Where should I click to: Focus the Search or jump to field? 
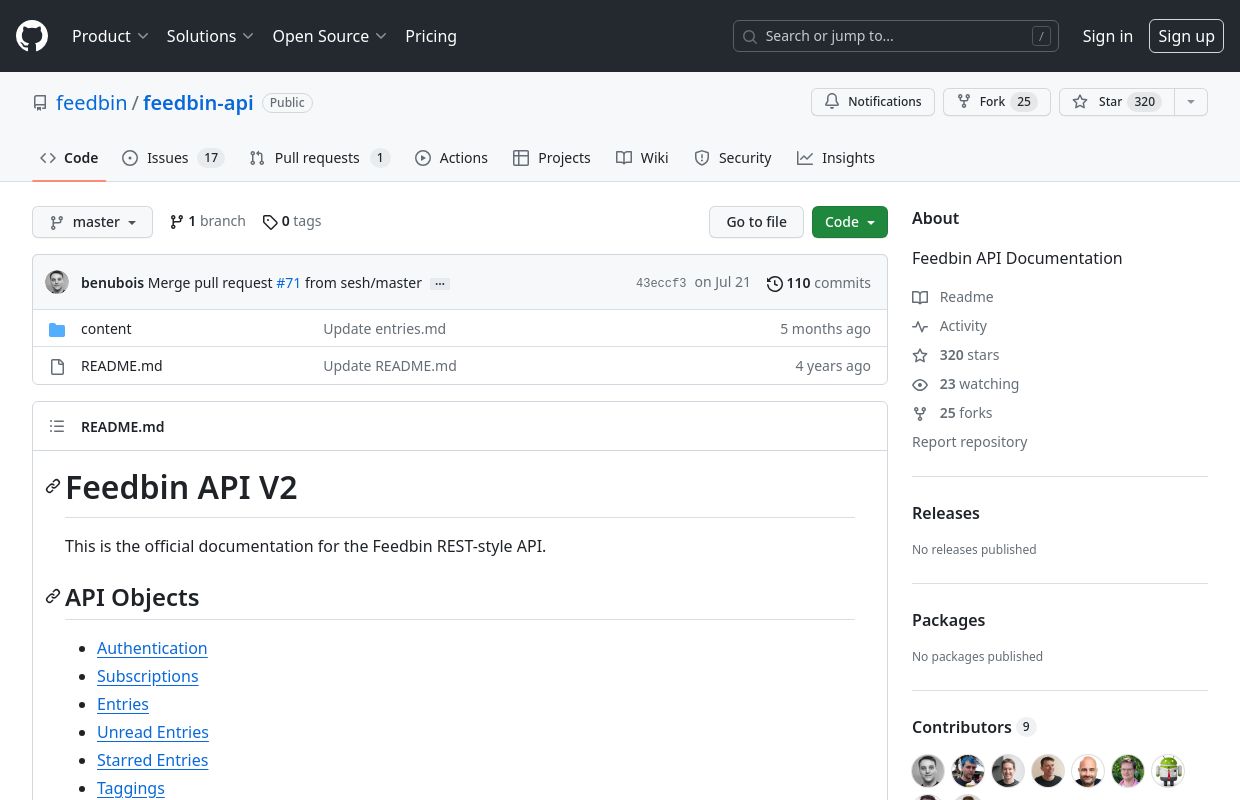click(x=896, y=36)
